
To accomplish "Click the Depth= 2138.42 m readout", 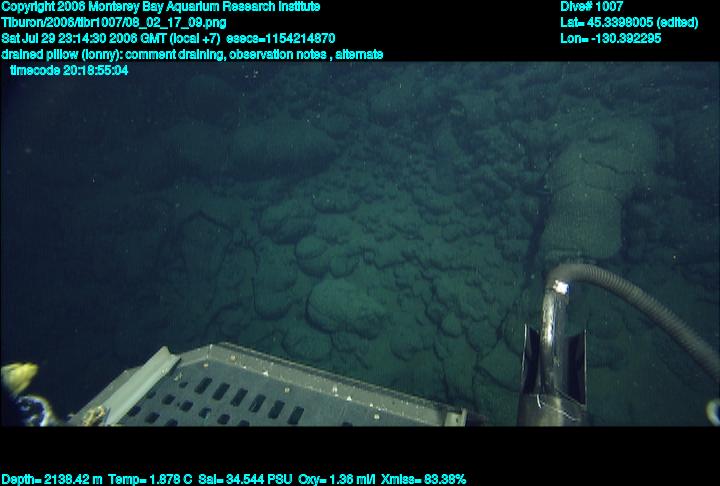I will (x=50, y=479).
